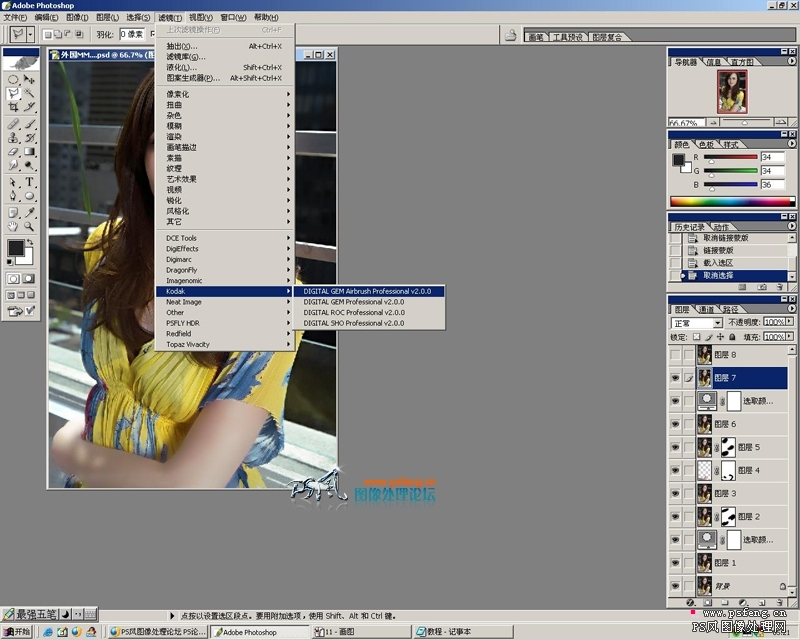This screenshot has height=640, width=800.
Task: Click the 开始 Start button
Action: coord(17,632)
